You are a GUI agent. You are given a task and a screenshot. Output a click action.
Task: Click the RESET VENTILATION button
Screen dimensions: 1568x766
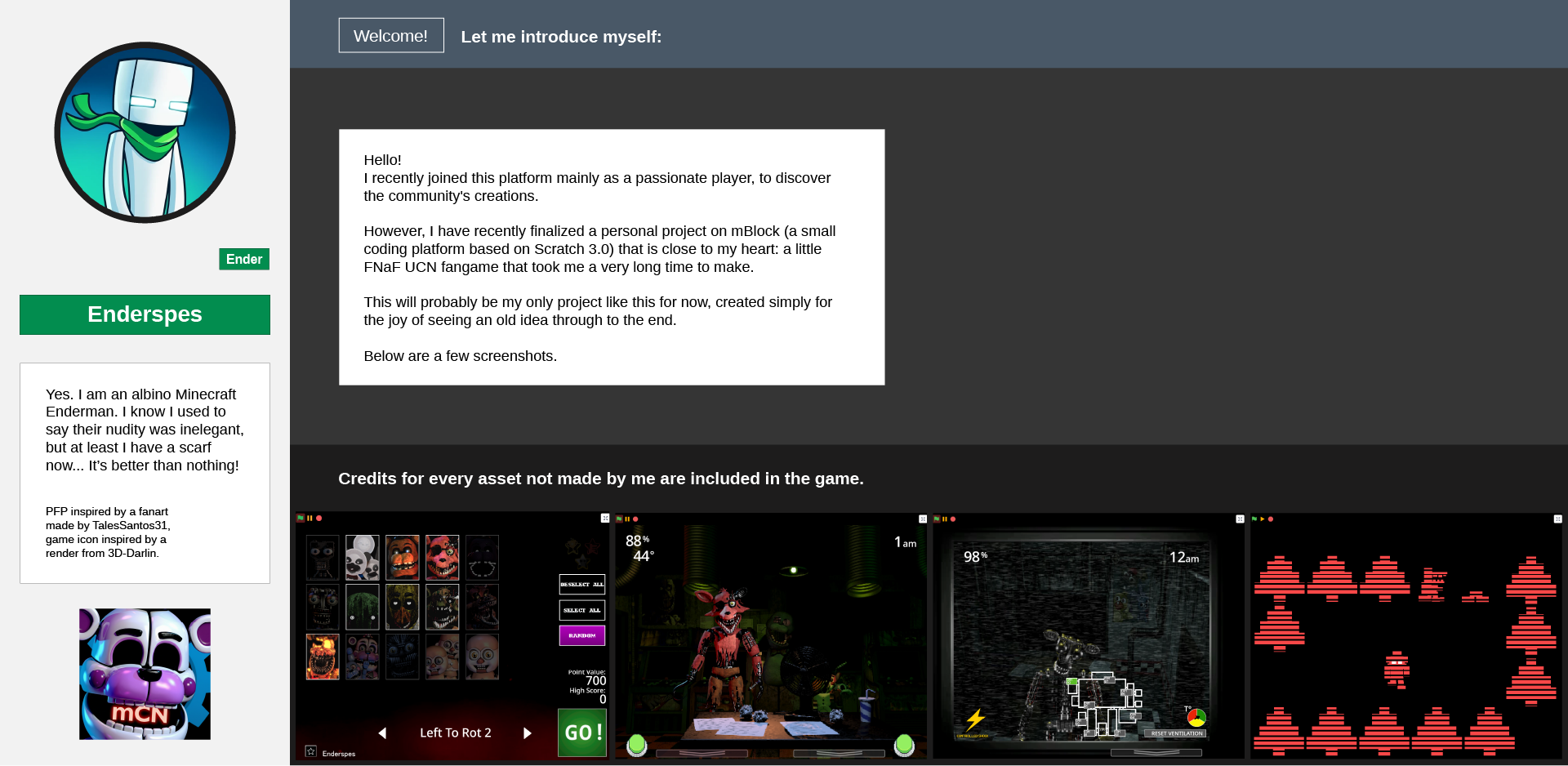point(1177,733)
